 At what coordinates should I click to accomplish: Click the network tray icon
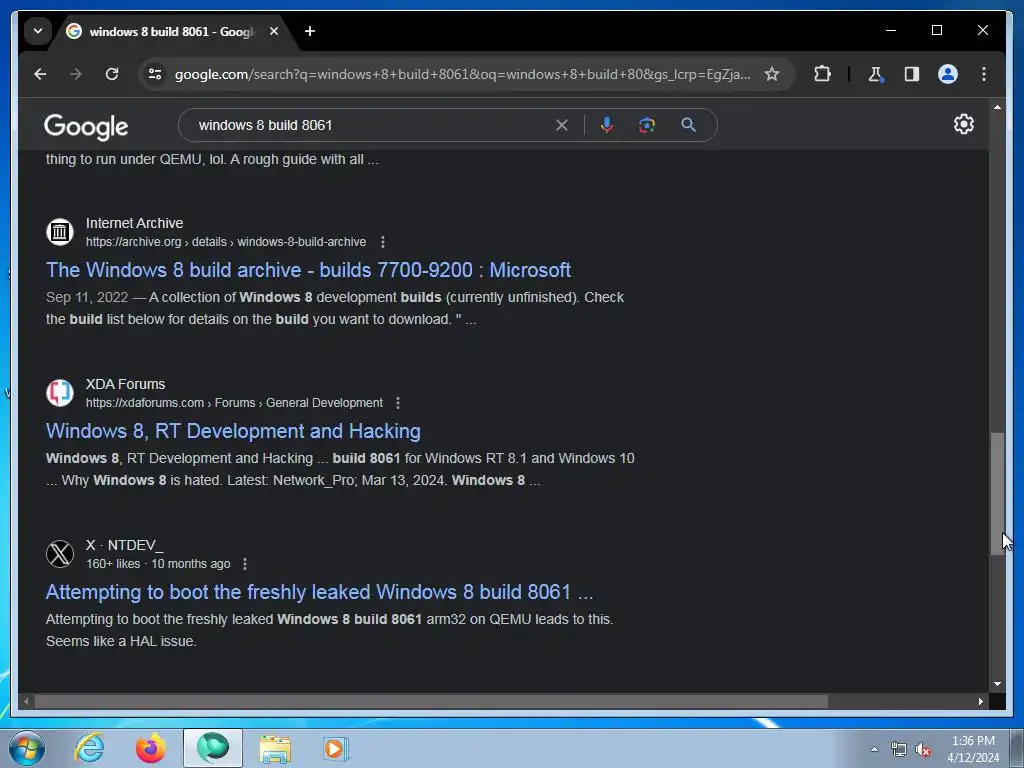tap(899, 750)
